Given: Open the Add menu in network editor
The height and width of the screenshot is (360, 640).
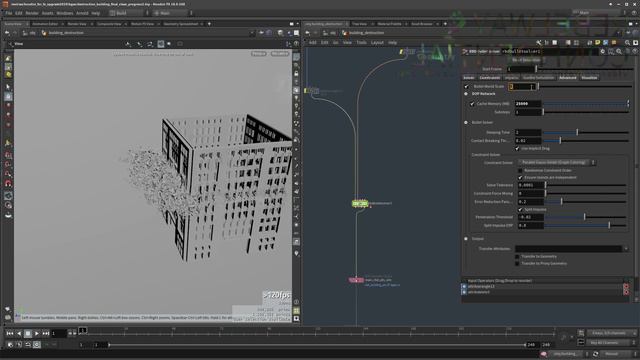Looking at the screenshot, I should pyautogui.click(x=313, y=42).
